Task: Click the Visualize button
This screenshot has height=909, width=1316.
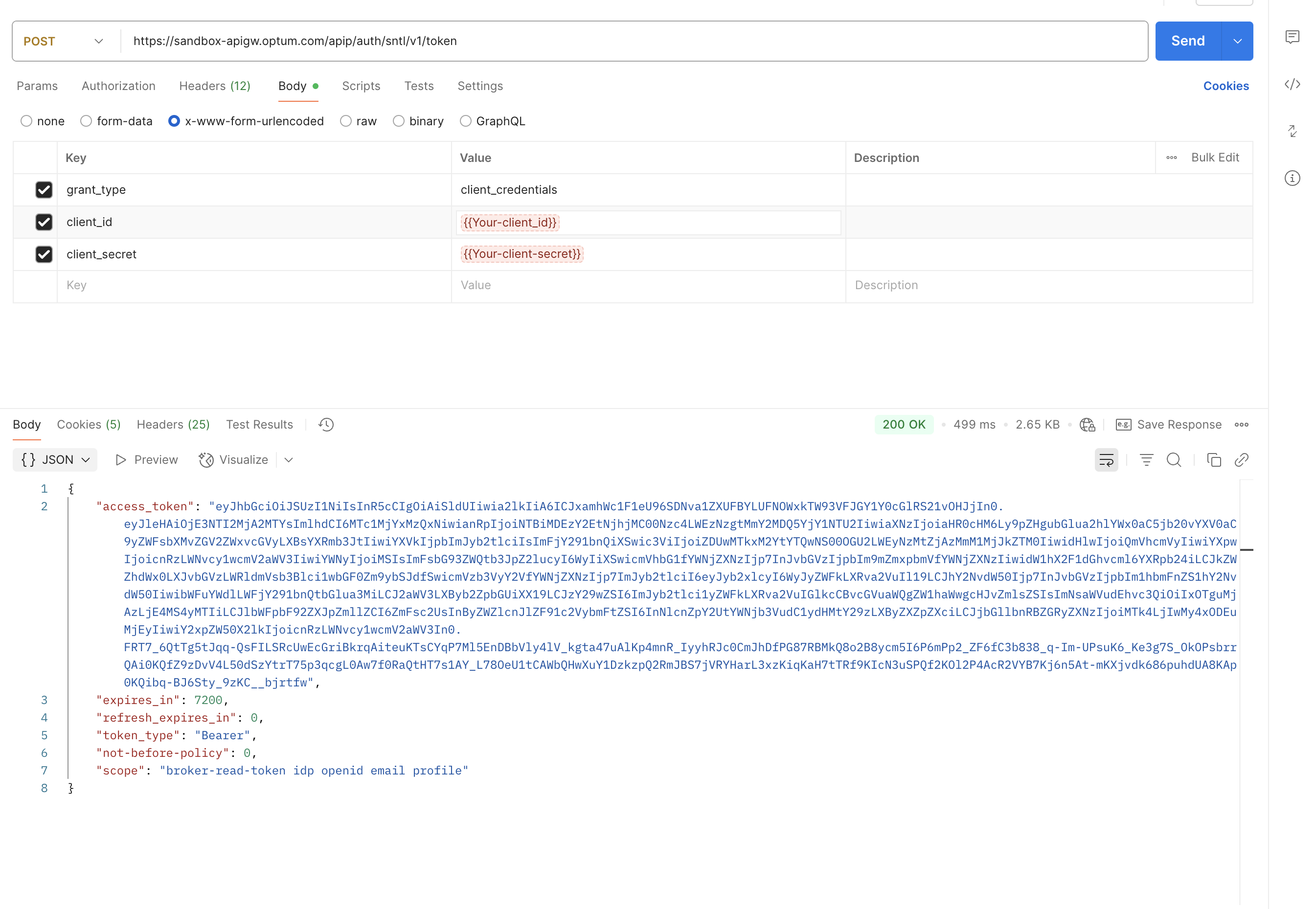Action: click(x=233, y=459)
